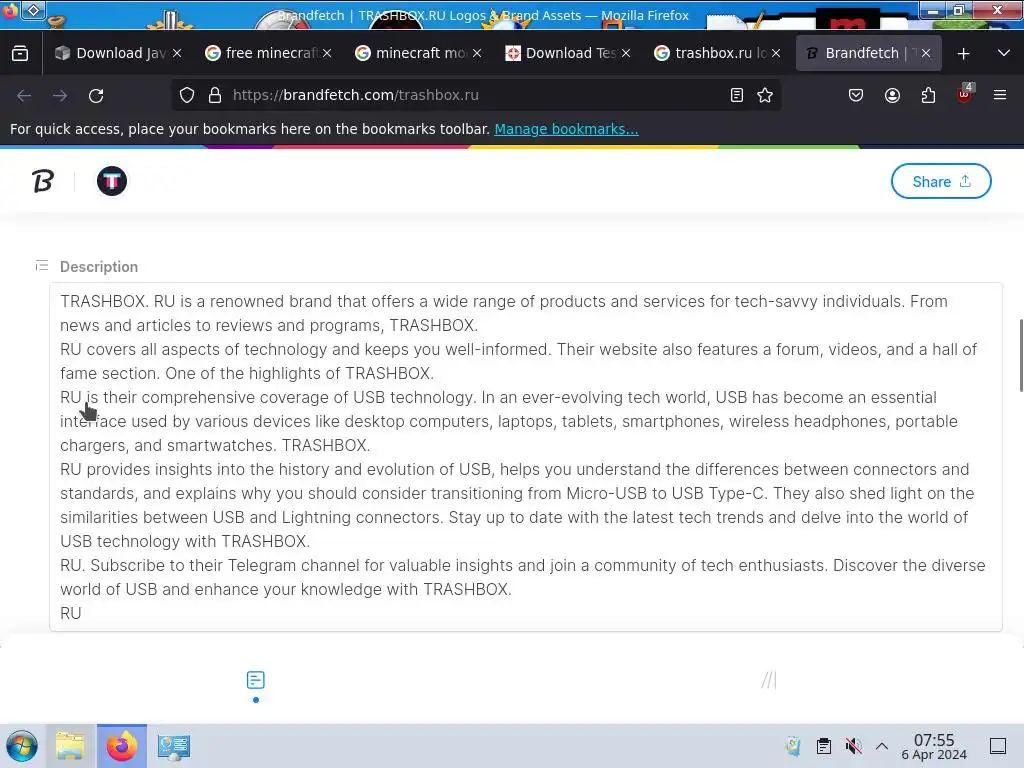Go back to previous page
The height and width of the screenshot is (768, 1024).
[24, 96]
